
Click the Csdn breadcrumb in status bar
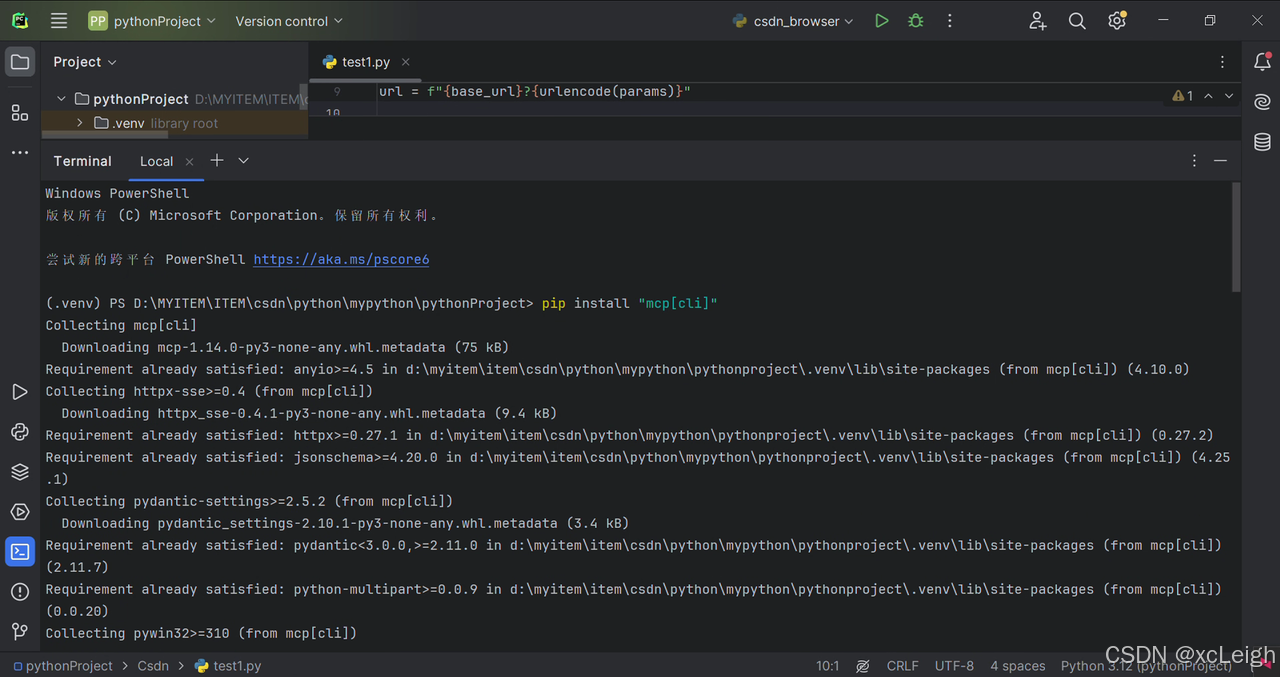pyautogui.click(x=153, y=665)
